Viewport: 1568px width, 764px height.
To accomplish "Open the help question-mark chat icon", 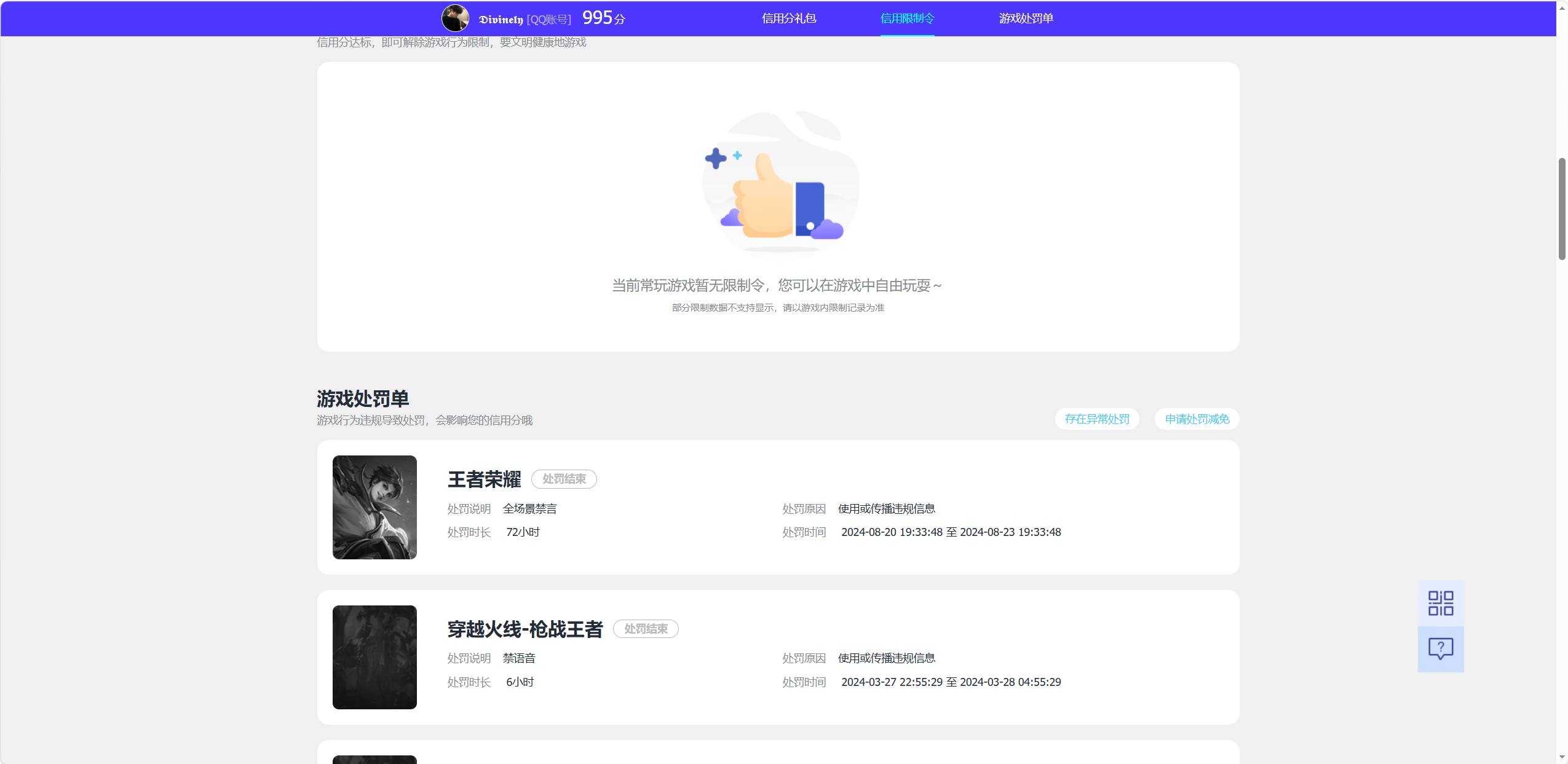I will pos(1441,649).
